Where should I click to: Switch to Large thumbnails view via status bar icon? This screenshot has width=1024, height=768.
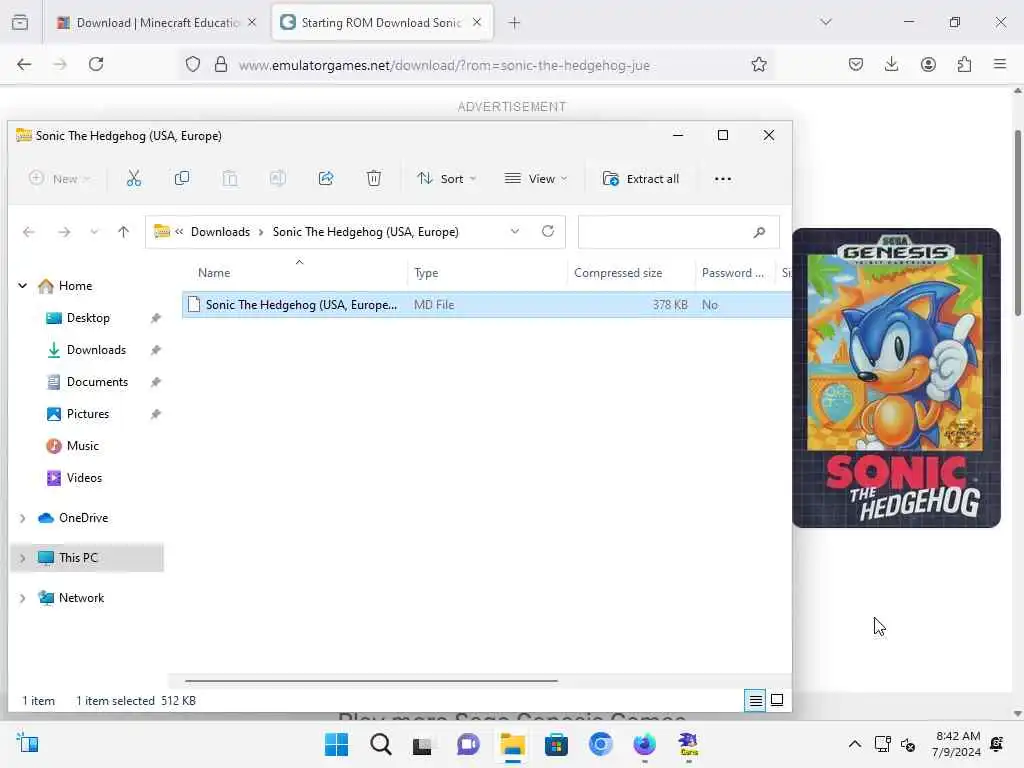[x=777, y=701]
